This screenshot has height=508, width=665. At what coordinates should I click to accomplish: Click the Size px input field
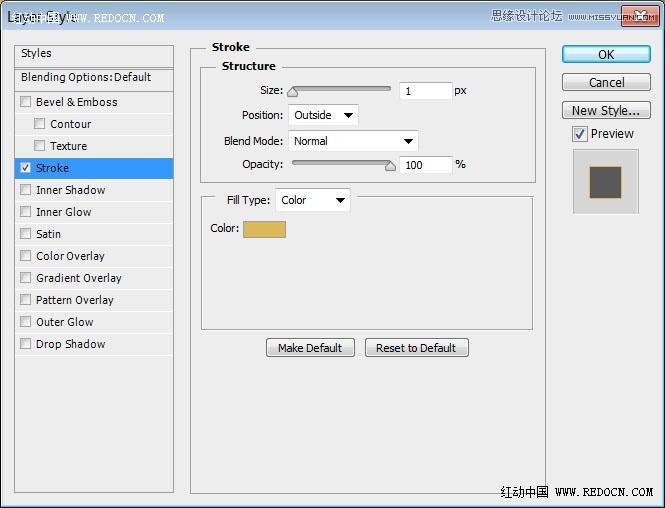425,91
